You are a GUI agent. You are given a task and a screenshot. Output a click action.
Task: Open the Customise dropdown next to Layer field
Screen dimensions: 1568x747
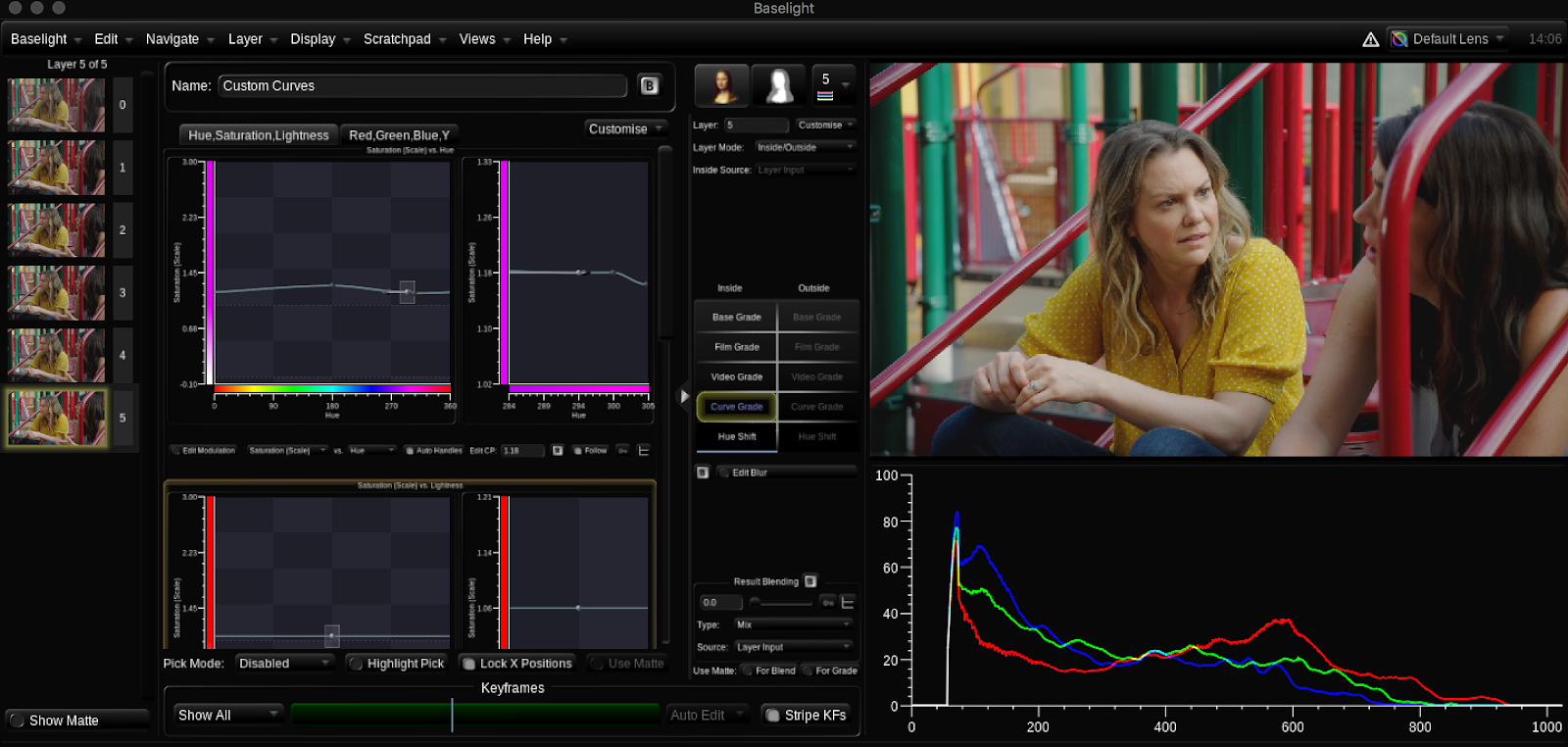coord(825,124)
